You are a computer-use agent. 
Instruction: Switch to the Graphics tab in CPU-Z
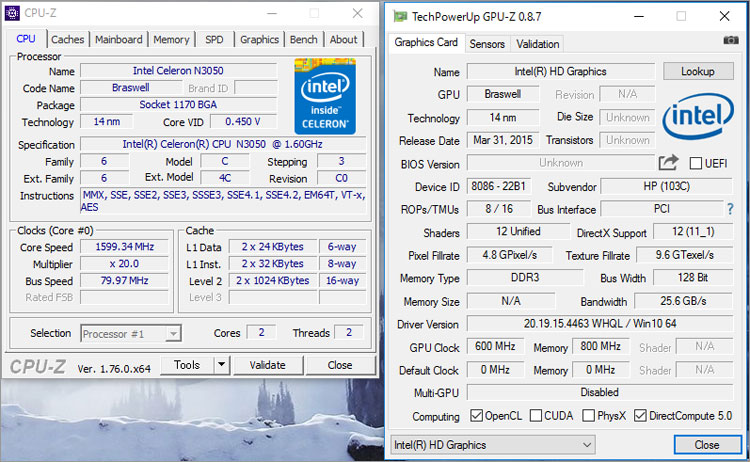(259, 40)
